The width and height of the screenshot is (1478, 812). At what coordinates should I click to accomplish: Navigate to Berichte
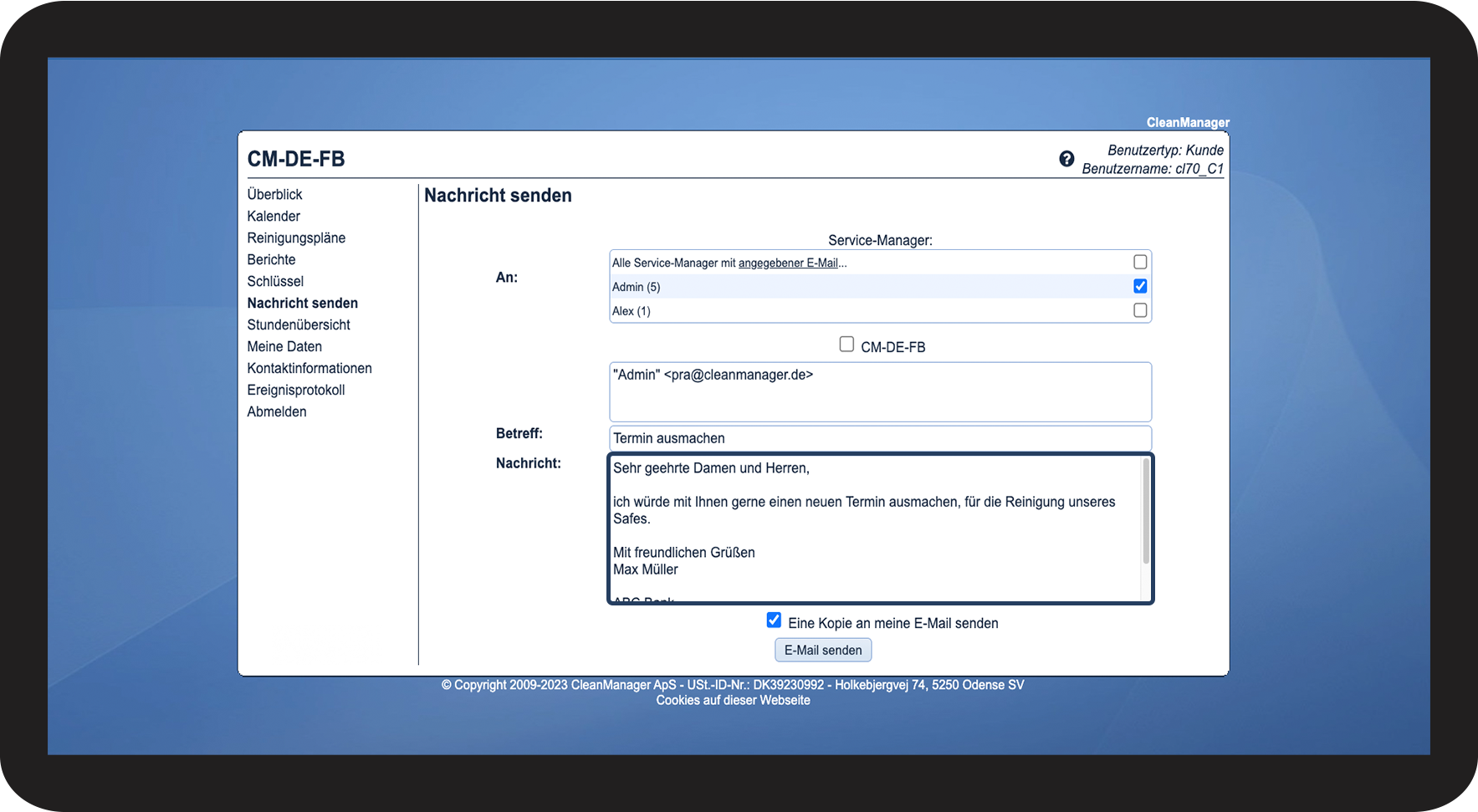point(271,259)
